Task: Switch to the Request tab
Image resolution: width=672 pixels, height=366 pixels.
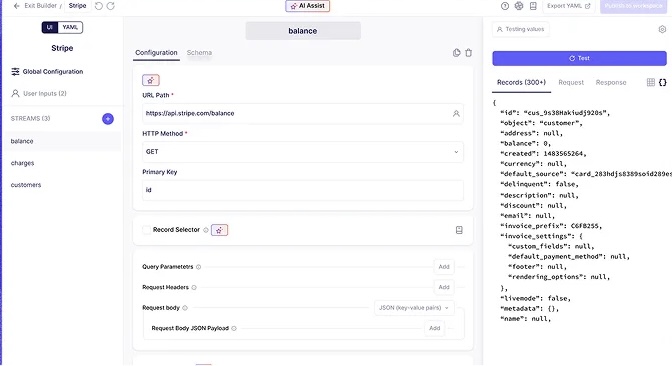Action: point(571,82)
